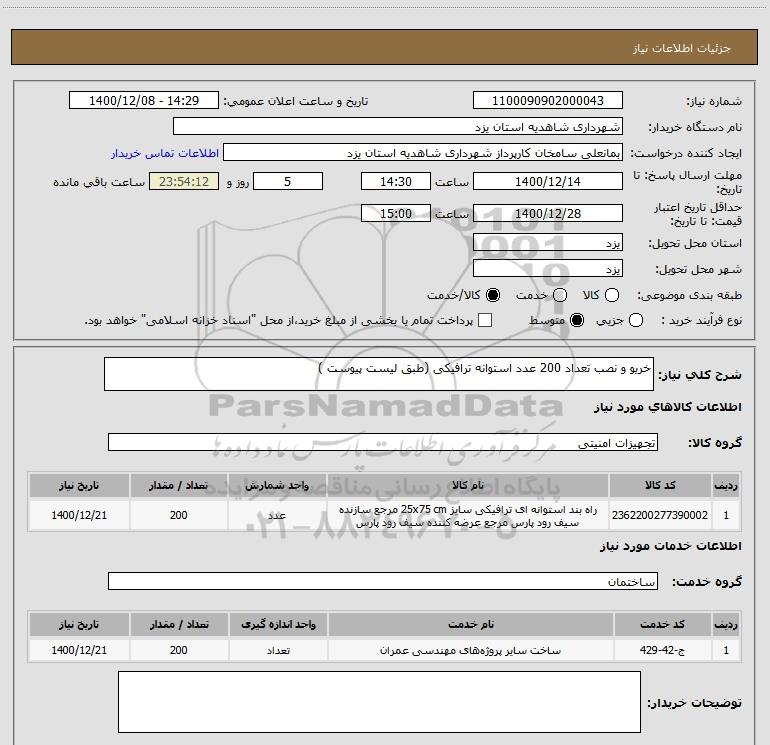Click the goods unit cell عدد
Image resolution: width=770 pixels, height=745 pixels.
click(277, 515)
